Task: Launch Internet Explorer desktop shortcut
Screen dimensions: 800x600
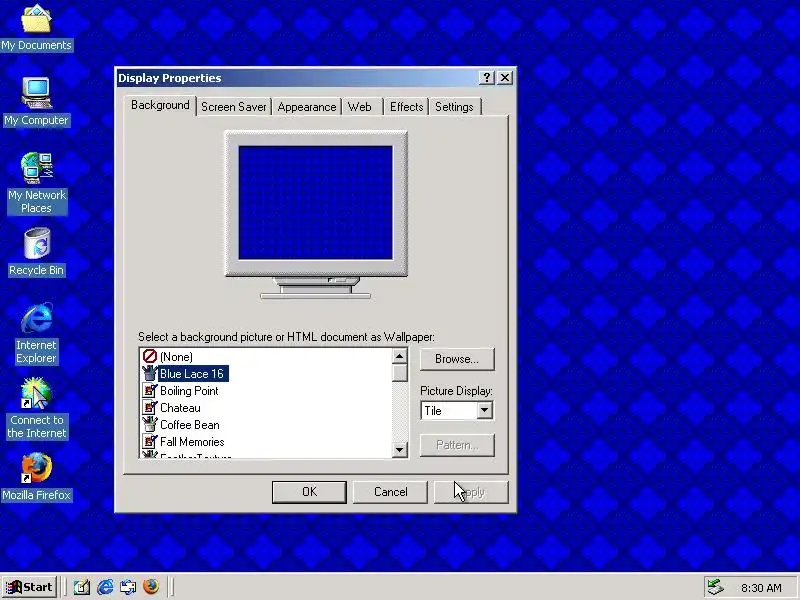Action: (36, 333)
